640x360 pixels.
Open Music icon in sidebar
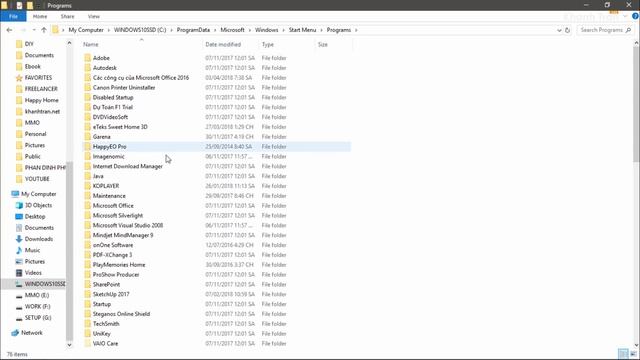click(x=19, y=250)
